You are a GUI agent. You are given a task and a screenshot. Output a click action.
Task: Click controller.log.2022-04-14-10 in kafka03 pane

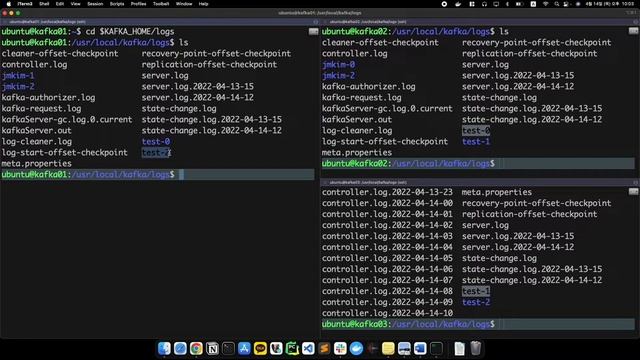click(x=387, y=313)
